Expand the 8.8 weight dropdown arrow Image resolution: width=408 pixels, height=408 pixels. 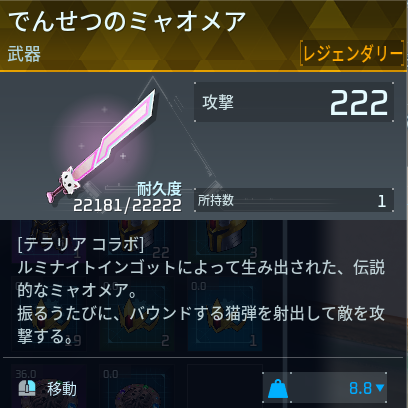point(380,388)
